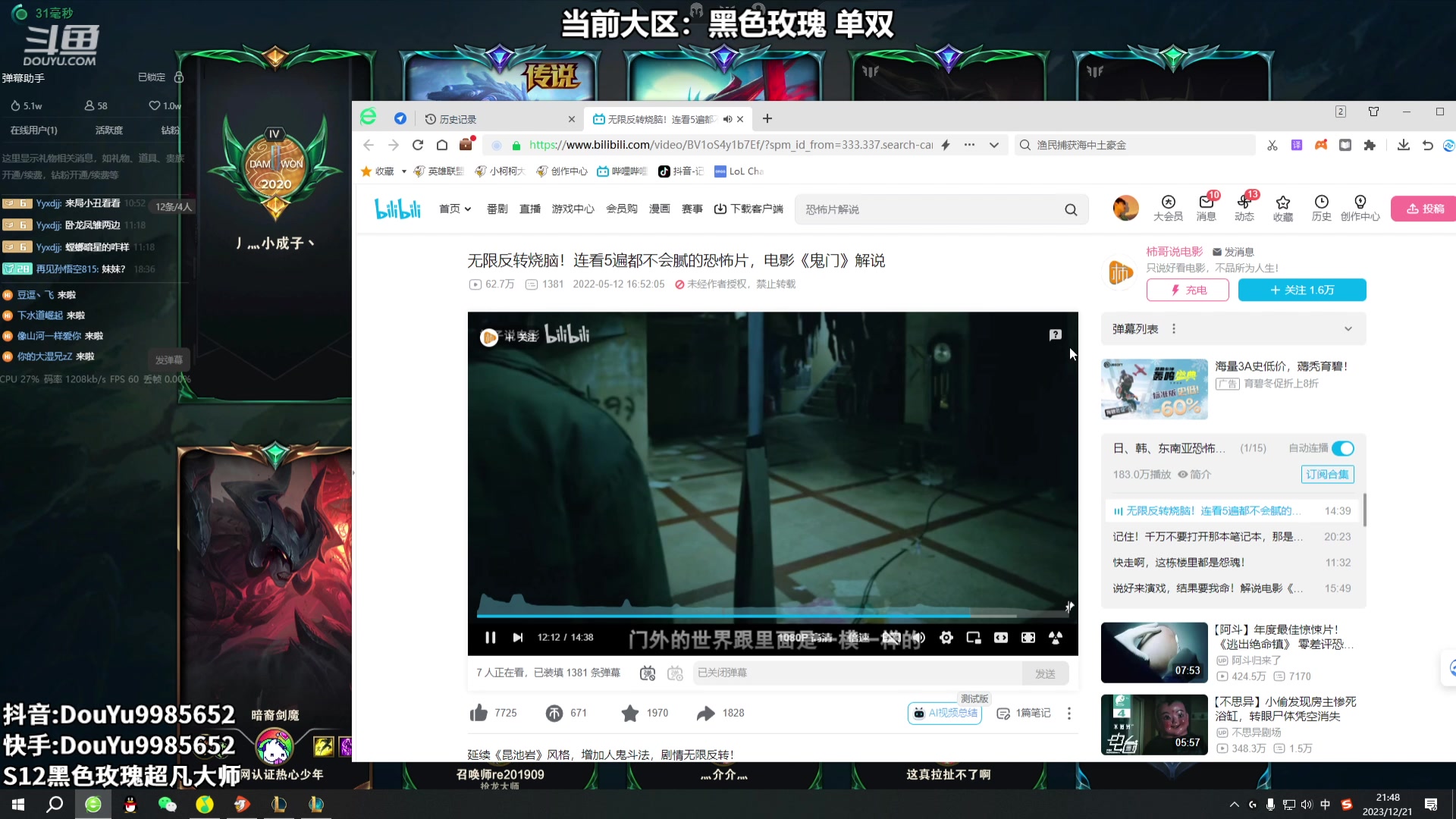
Task: Play 记住!千万不要打开那本笔记本 playlist item
Action: pyautogui.click(x=1232, y=536)
